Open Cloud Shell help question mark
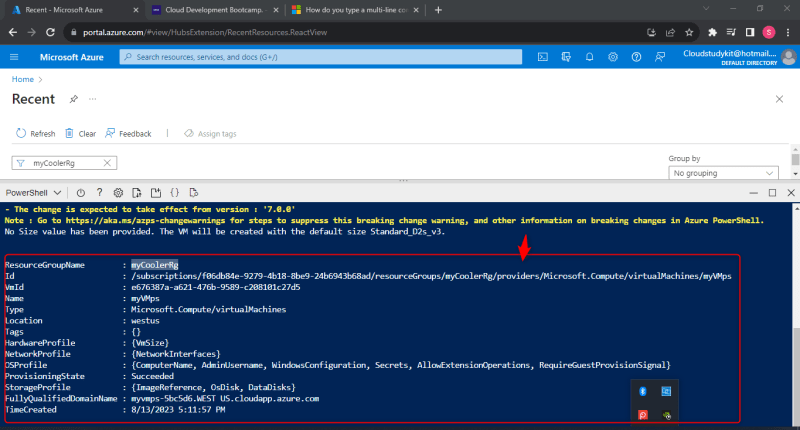Screen dimensions: 800x430 [99, 193]
